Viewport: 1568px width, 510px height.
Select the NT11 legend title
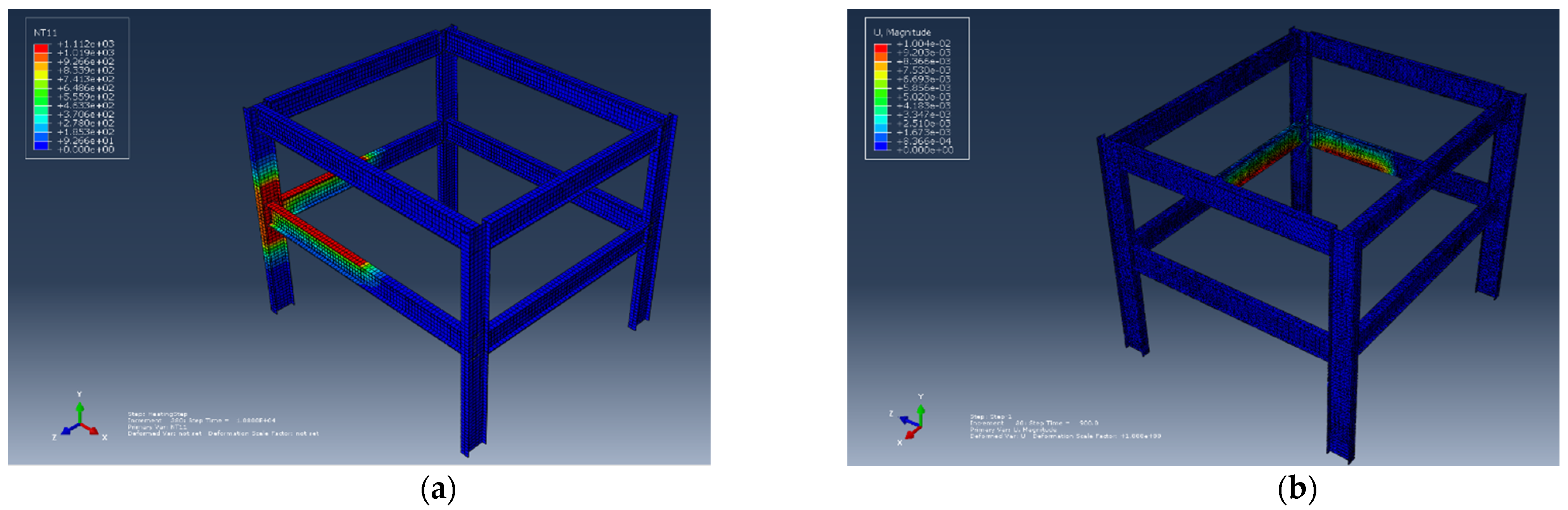(x=45, y=32)
